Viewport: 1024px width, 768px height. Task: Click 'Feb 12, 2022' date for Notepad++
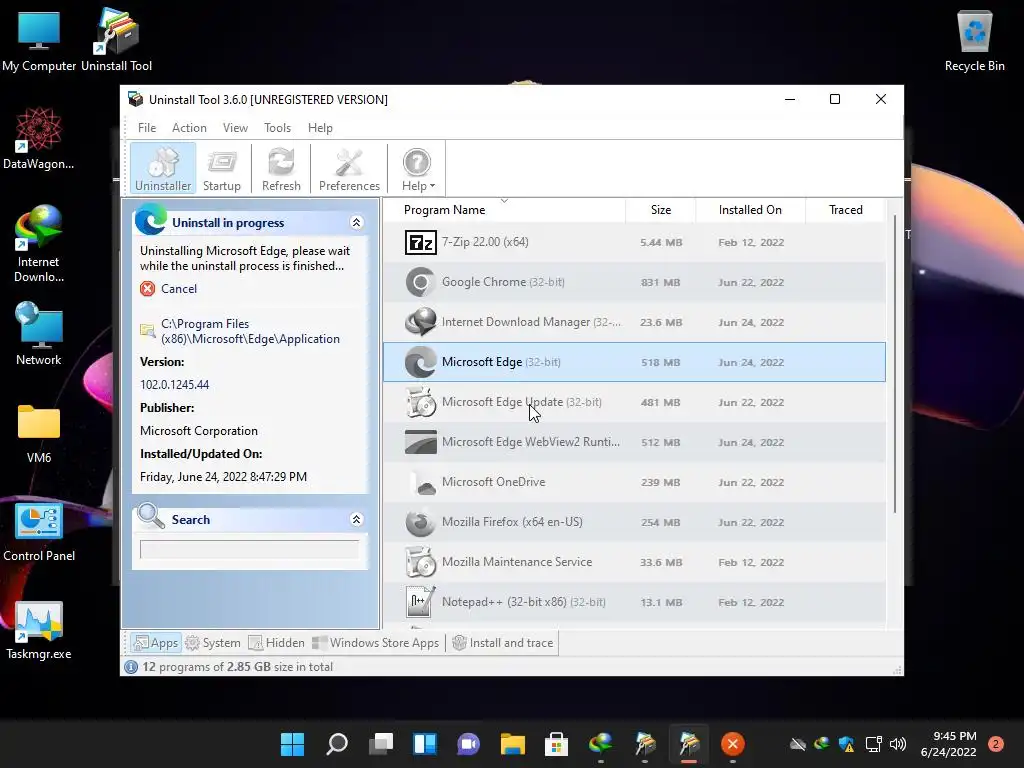click(751, 602)
